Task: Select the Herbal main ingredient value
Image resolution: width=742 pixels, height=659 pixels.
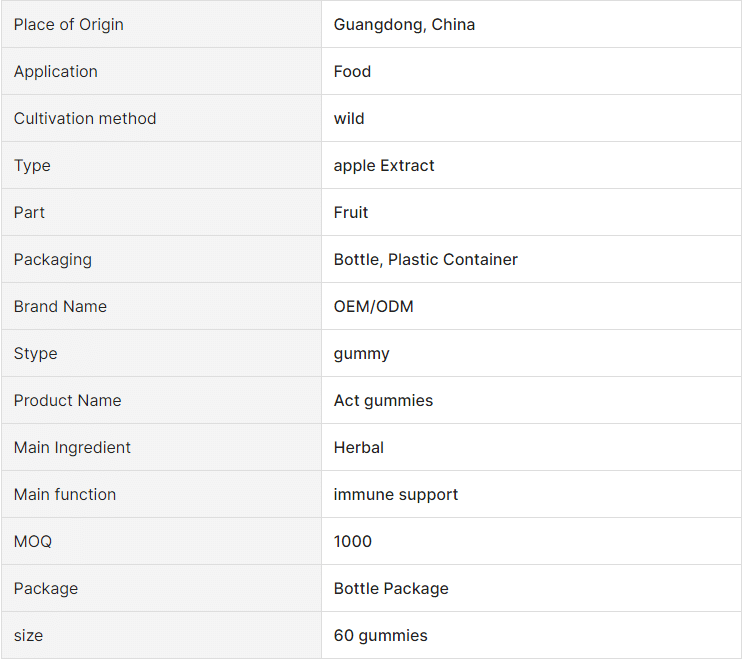Action: coord(359,447)
